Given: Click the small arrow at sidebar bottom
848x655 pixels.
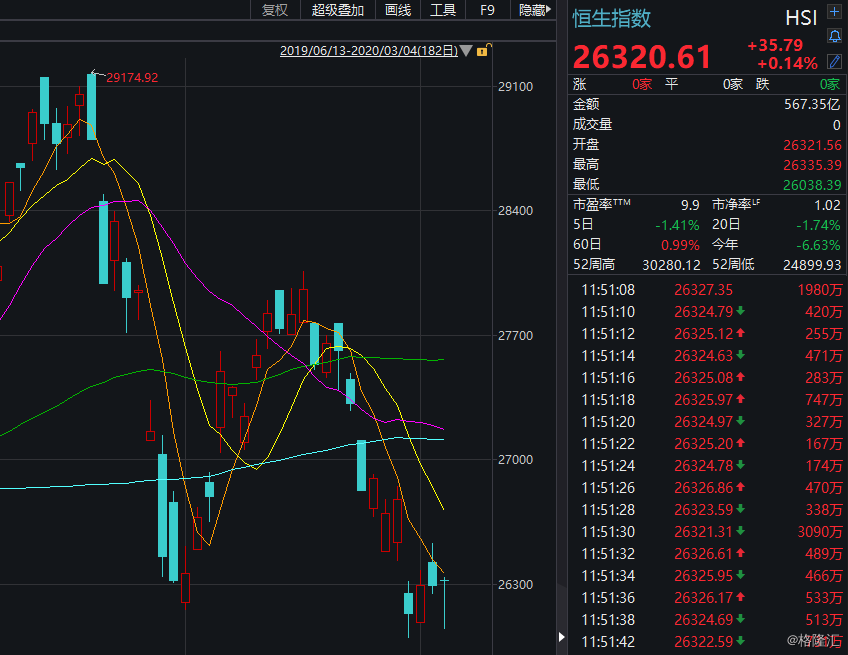Looking at the screenshot, I should 559,637.
